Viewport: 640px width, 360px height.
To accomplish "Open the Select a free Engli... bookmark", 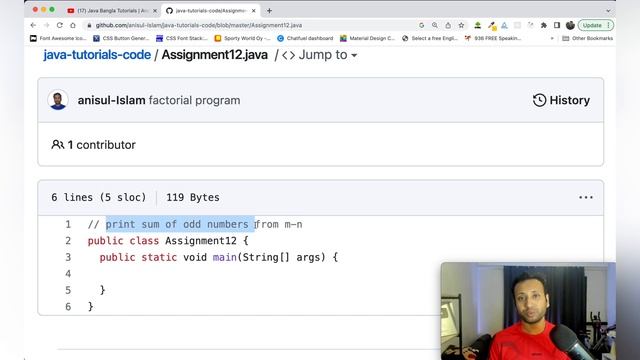I will click(x=430, y=38).
